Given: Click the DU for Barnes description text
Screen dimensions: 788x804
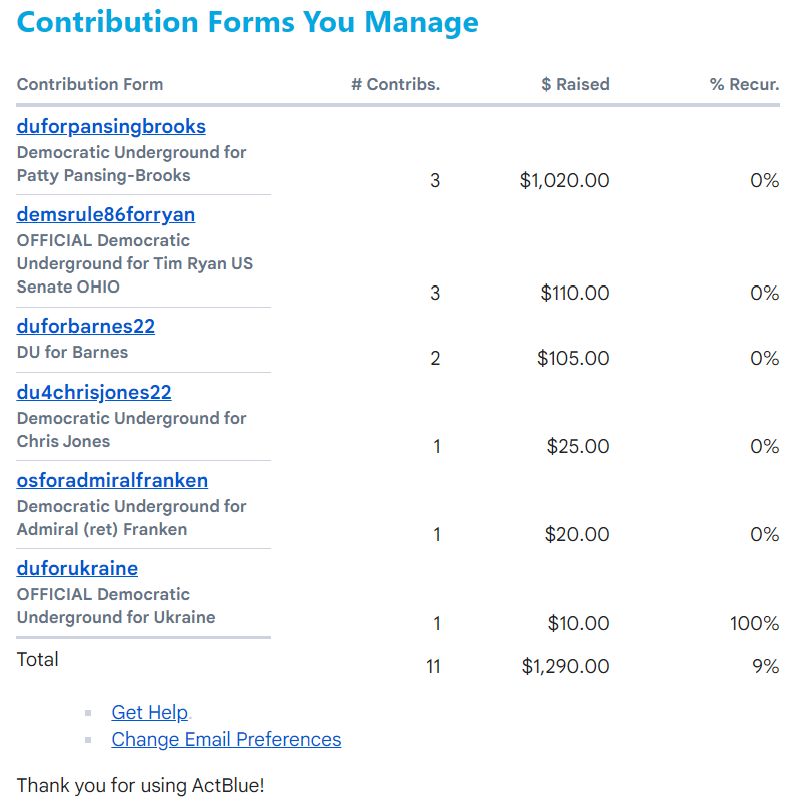Looking at the screenshot, I should pyautogui.click(x=72, y=352).
